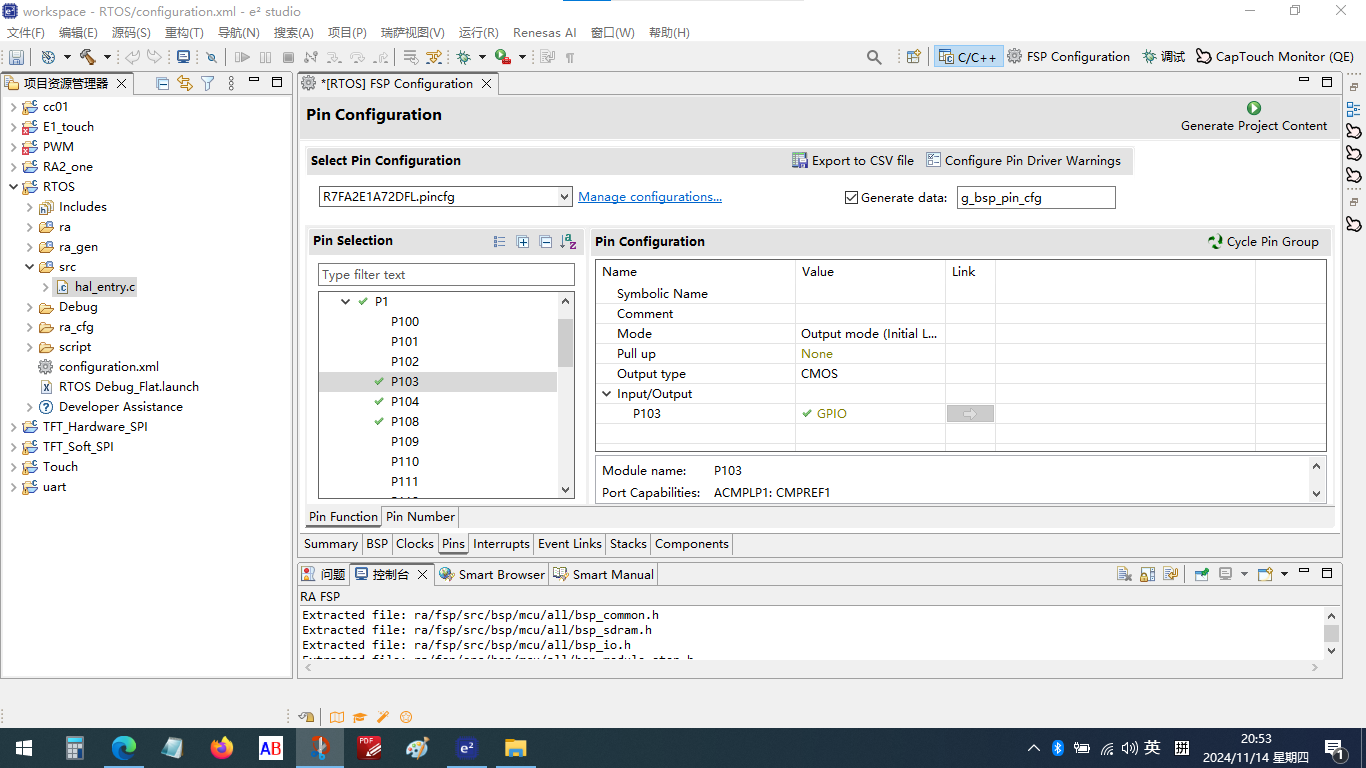1366x768 pixels.
Task: Click the Run launch icon with toolbox
Action: coord(503,57)
